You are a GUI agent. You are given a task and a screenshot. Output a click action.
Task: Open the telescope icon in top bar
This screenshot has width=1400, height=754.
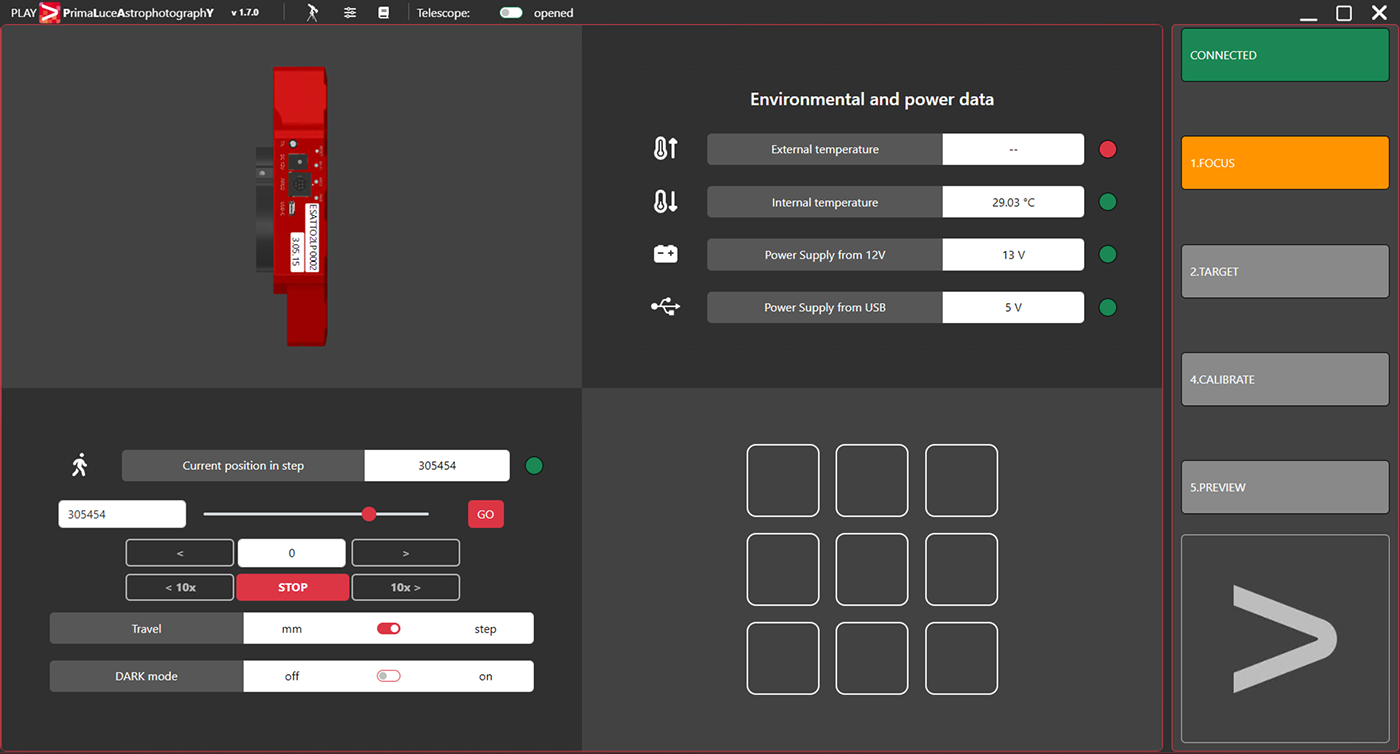pos(313,13)
